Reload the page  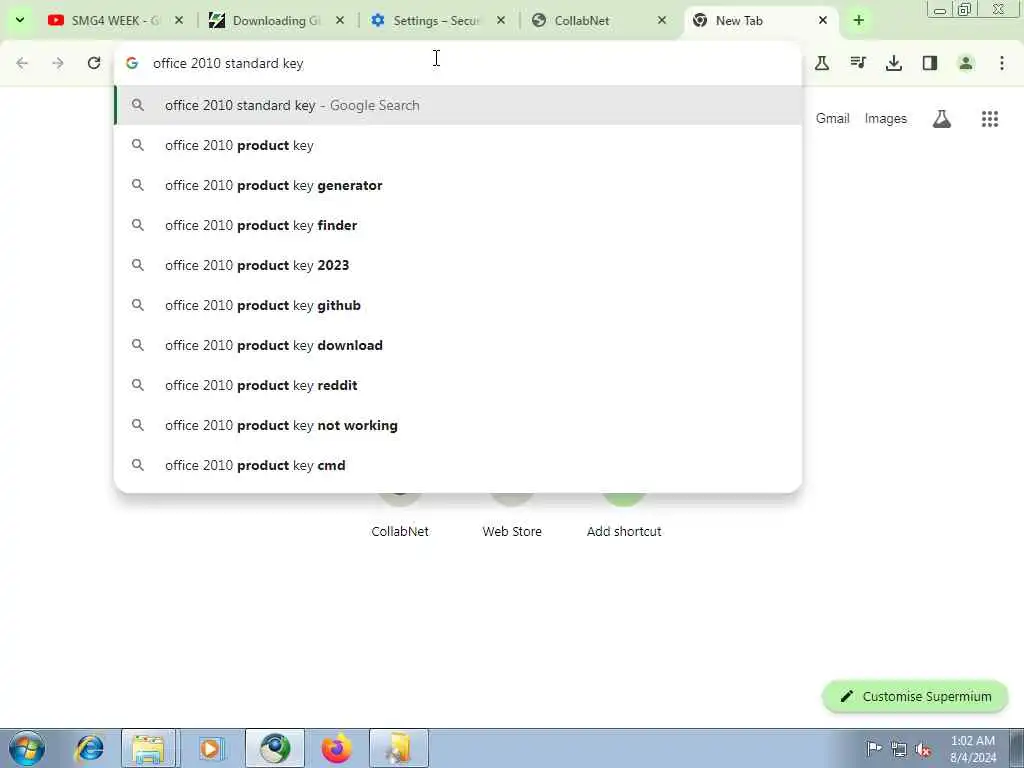[x=94, y=63]
